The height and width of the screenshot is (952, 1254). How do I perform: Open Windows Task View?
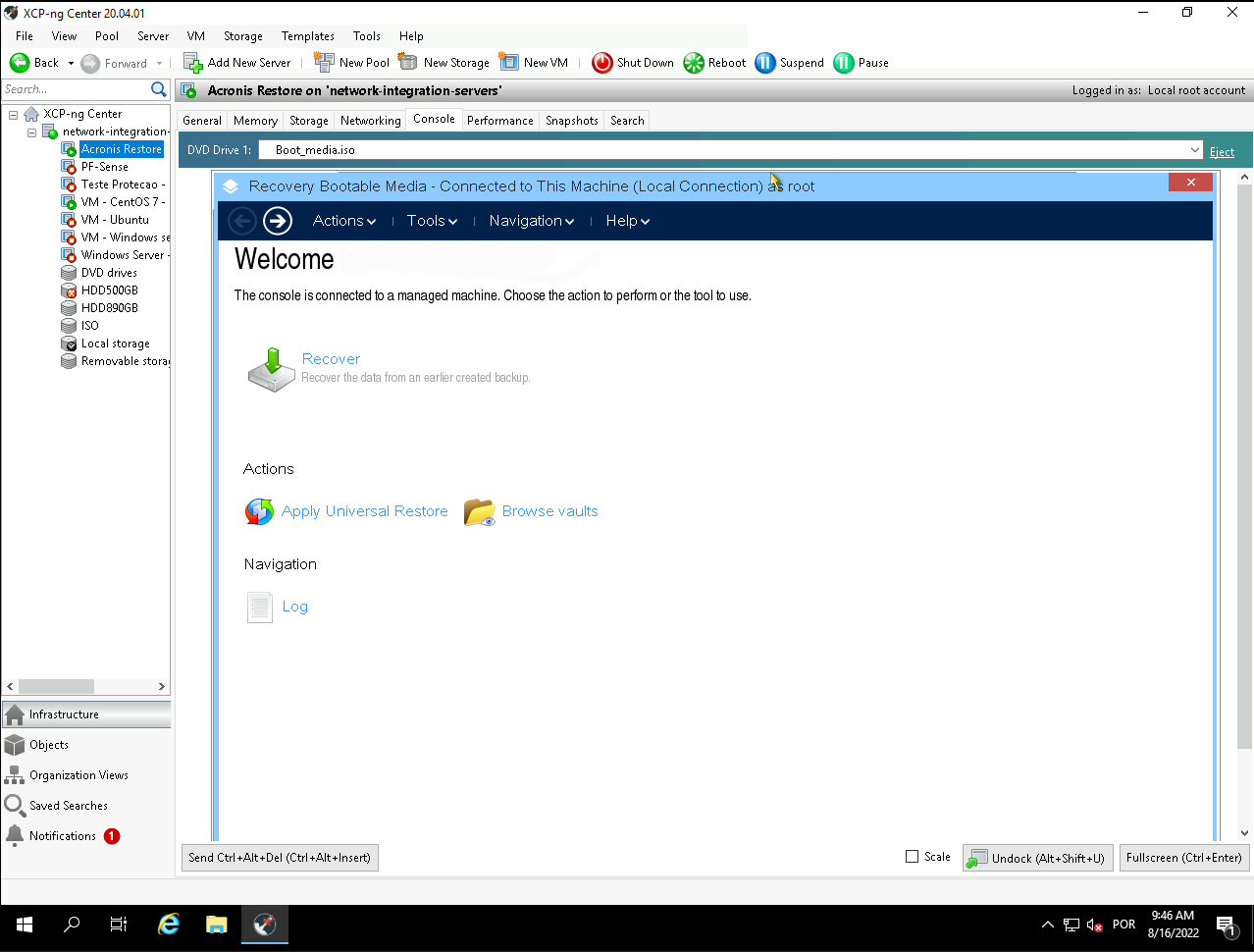[x=119, y=925]
